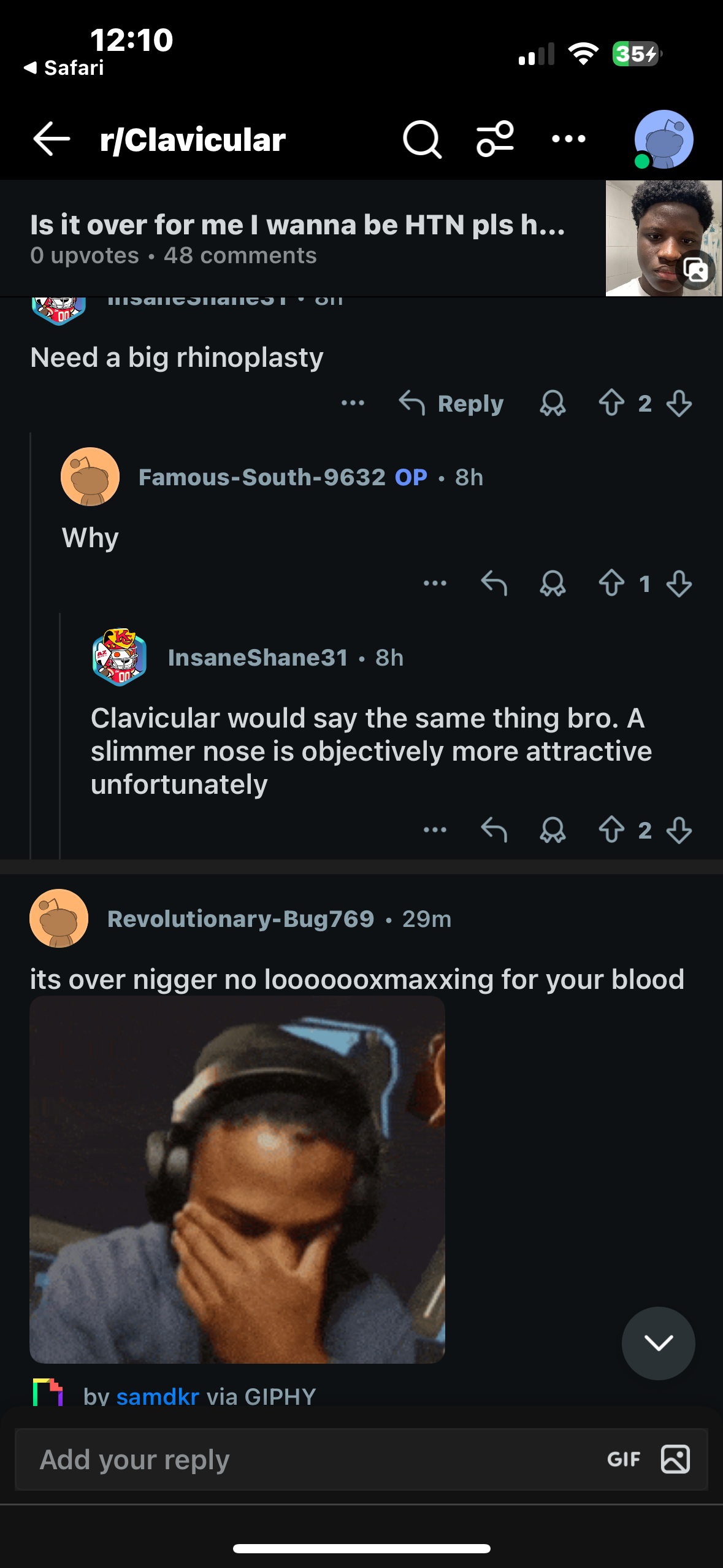Downvote the "Why" comment
Viewport: 723px width, 1568px height.
coord(679,584)
